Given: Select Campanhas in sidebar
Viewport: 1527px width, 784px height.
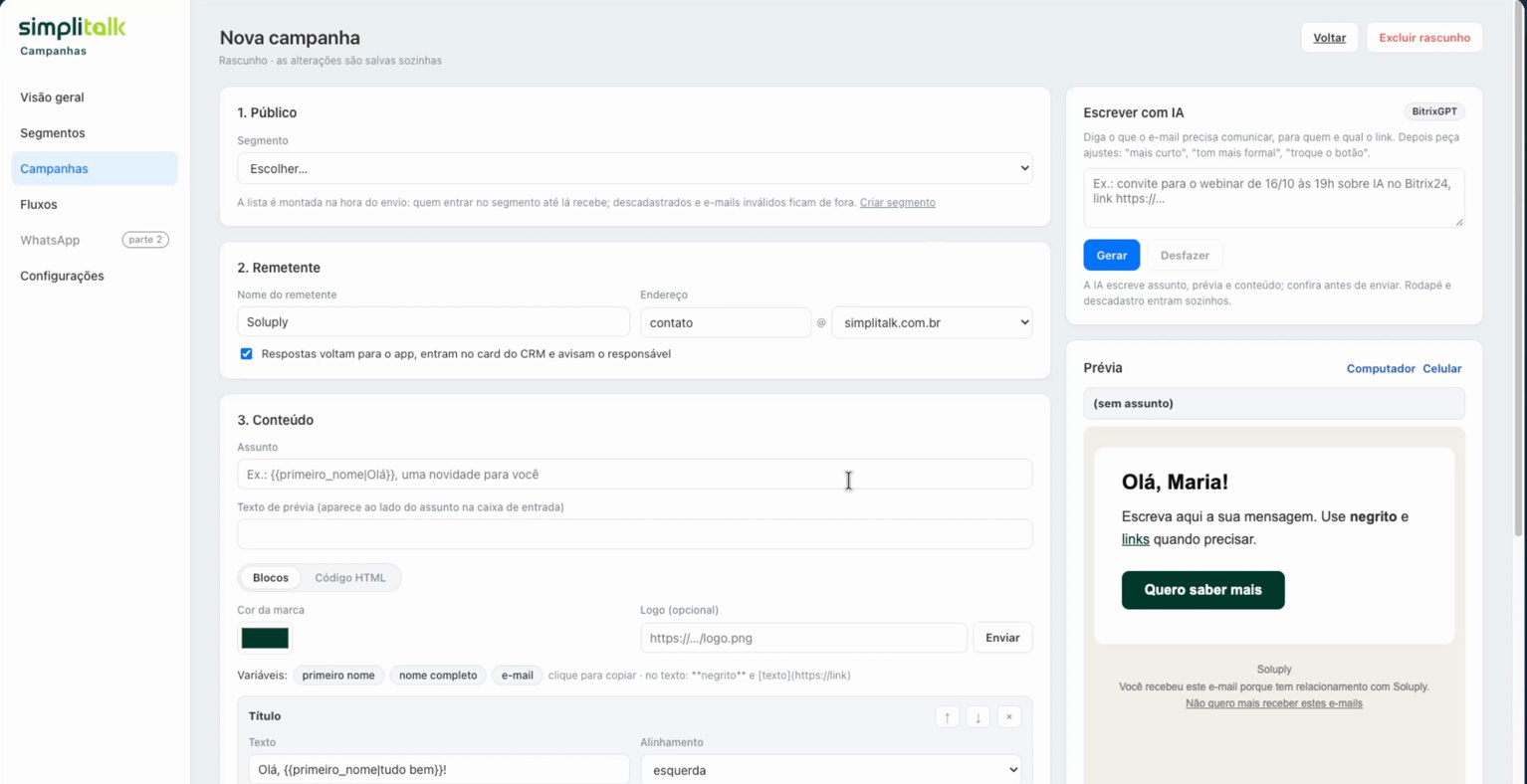Looking at the screenshot, I should tap(94, 168).
